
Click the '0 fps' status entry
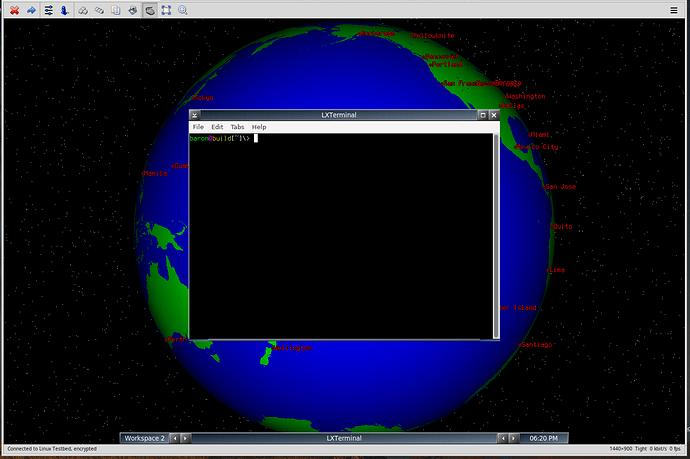click(675, 449)
